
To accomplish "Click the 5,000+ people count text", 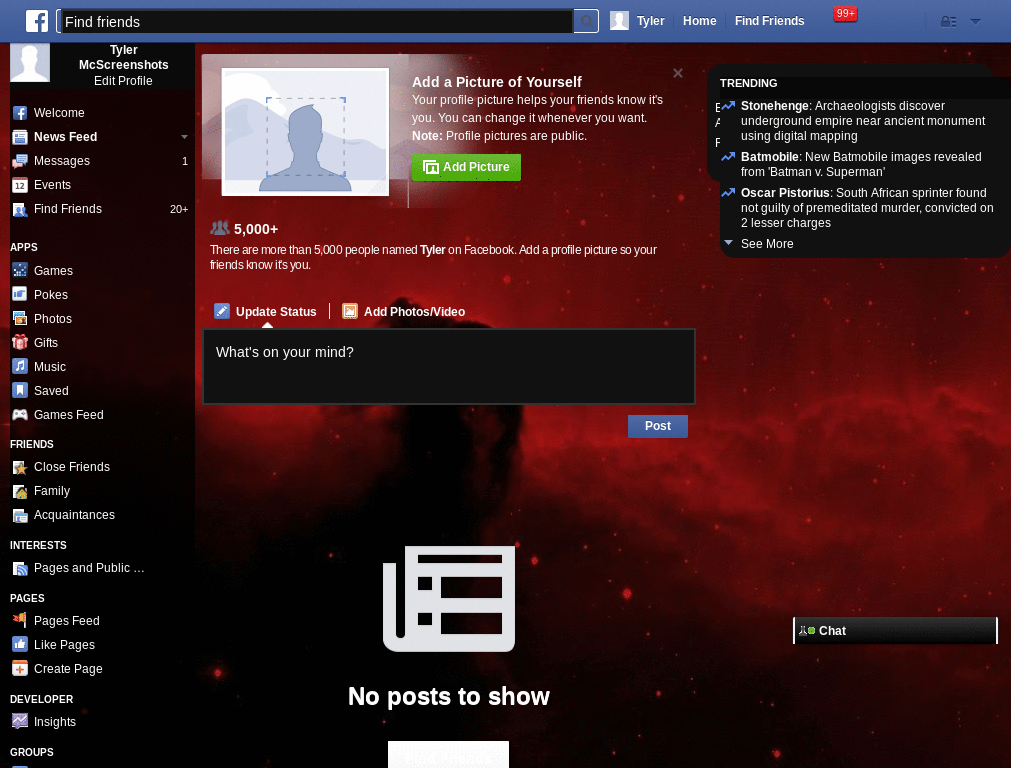I will coord(255,229).
